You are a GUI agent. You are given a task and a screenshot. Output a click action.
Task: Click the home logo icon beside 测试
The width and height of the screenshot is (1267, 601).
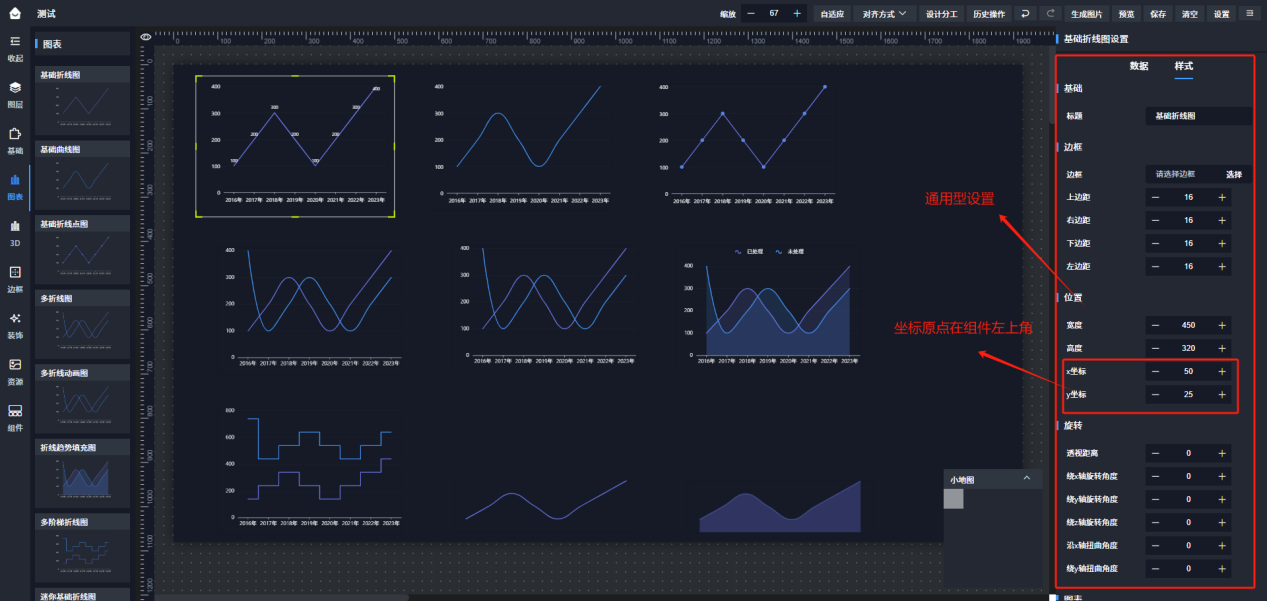click(x=15, y=13)
